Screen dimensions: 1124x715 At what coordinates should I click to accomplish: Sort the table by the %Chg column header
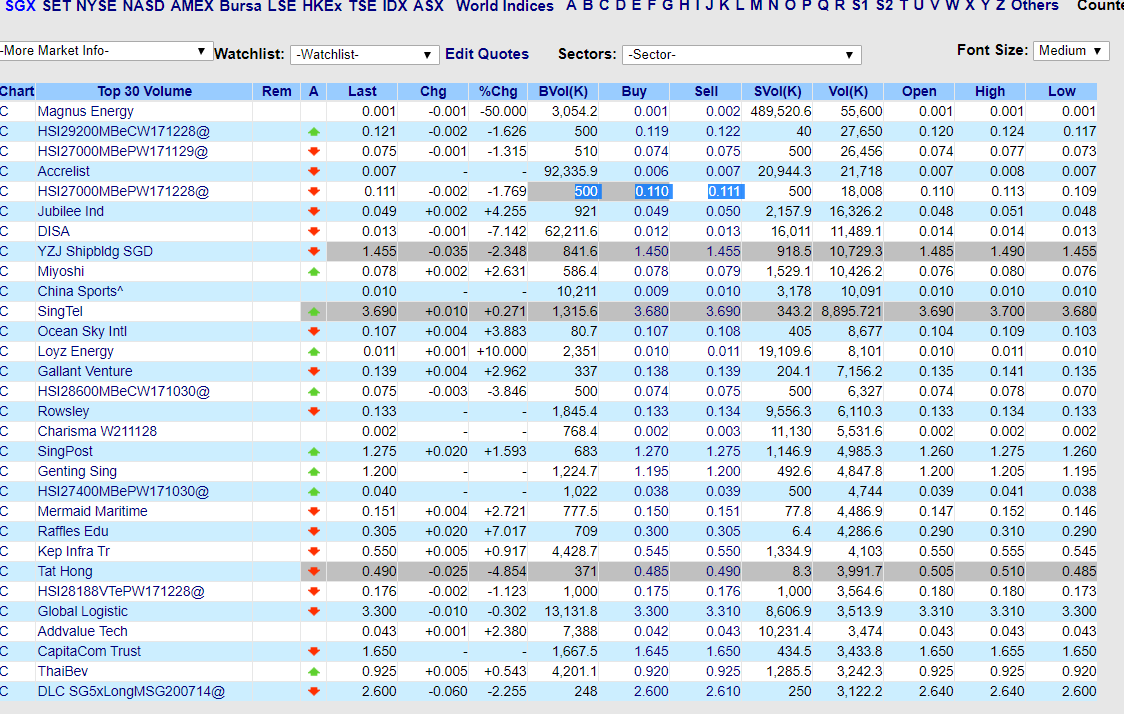click(x=498, y=91)
